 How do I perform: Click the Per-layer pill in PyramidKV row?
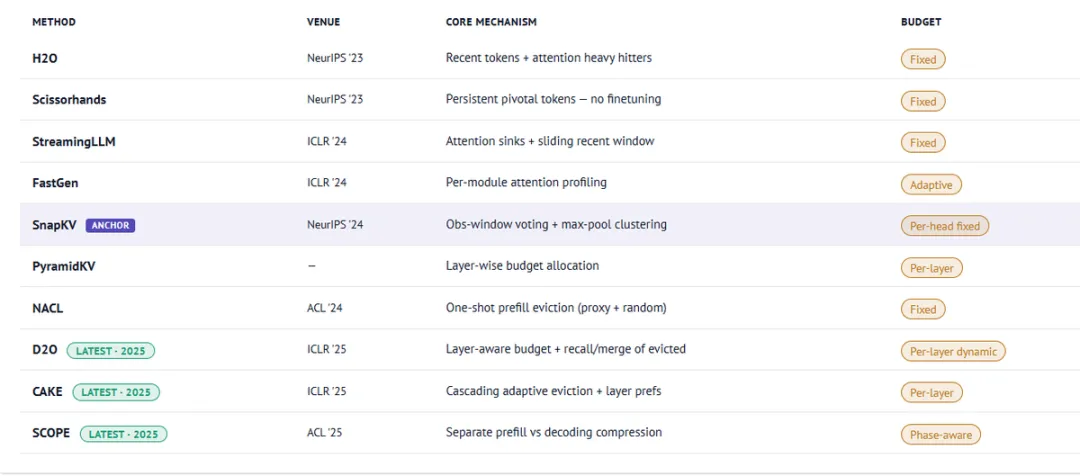click(x=931, y=268)
